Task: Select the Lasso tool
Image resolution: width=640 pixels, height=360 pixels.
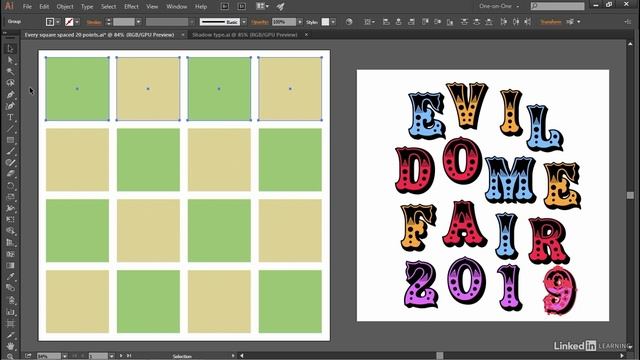Action: (10, 83)
